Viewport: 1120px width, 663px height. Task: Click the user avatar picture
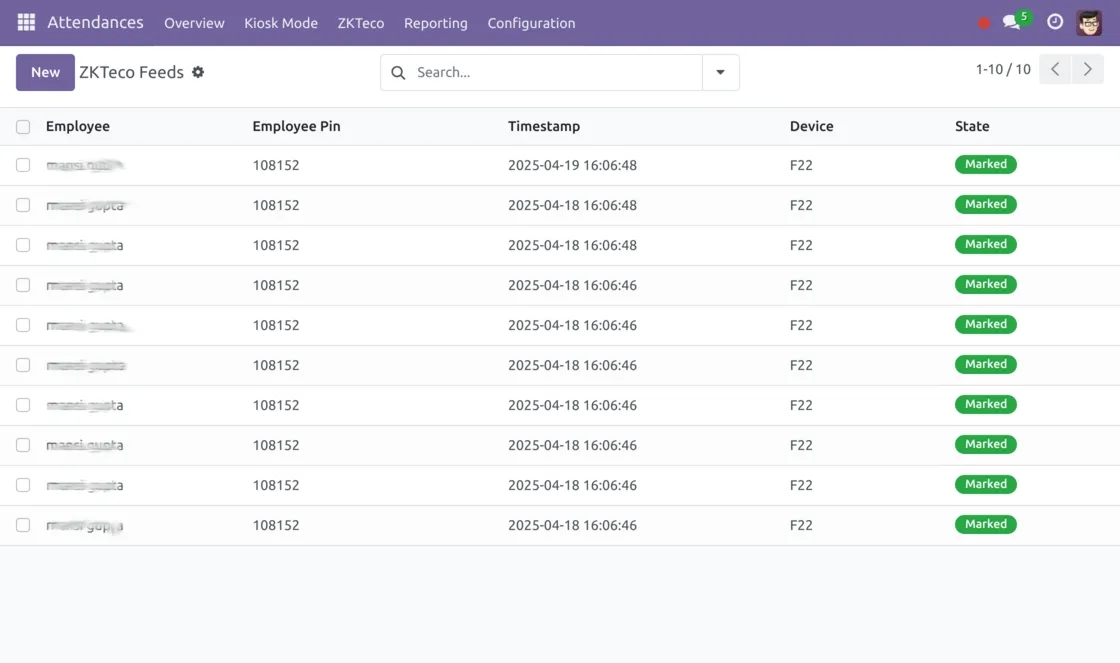click(1089, 22)
